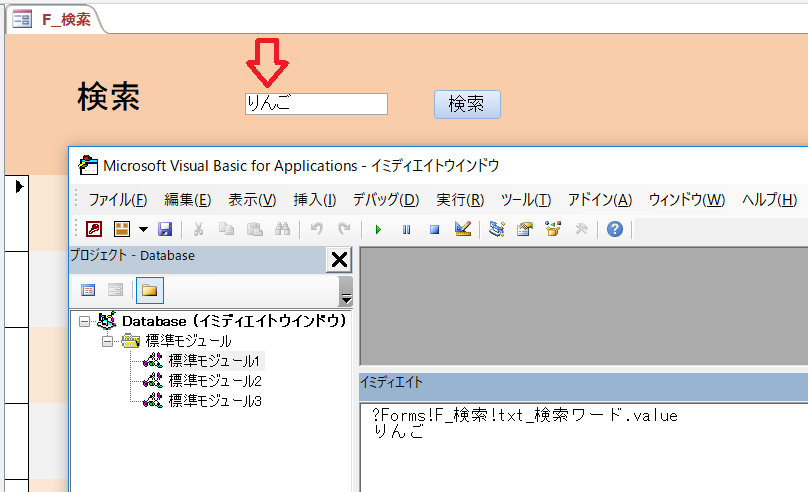The height and width of the screenshot is (492, 808).
Task: Click the ?Forms!F_検索!txt_検索ワード.value line
Action: (524, 415)
